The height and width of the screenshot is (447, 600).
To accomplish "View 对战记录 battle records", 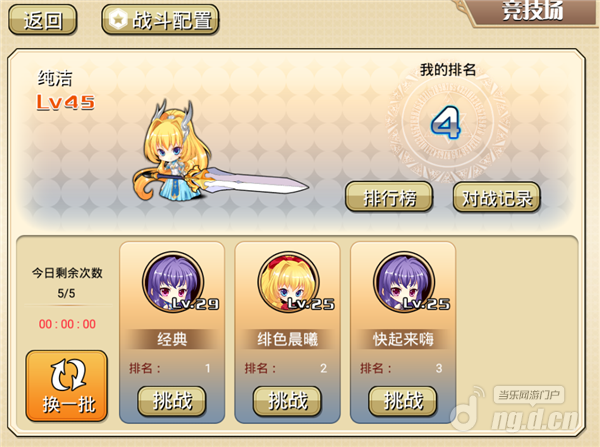I will [x=496, y=197].
